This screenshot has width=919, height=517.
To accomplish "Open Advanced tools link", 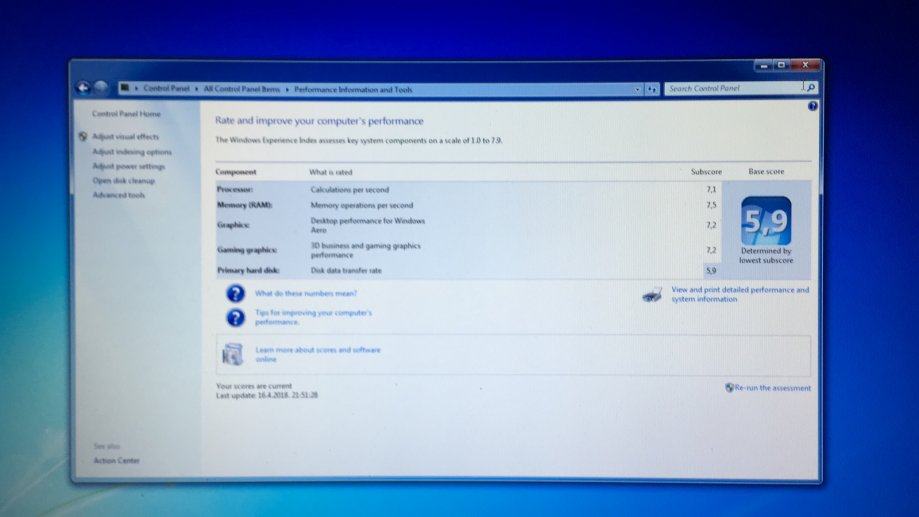I will pos(118,195).
